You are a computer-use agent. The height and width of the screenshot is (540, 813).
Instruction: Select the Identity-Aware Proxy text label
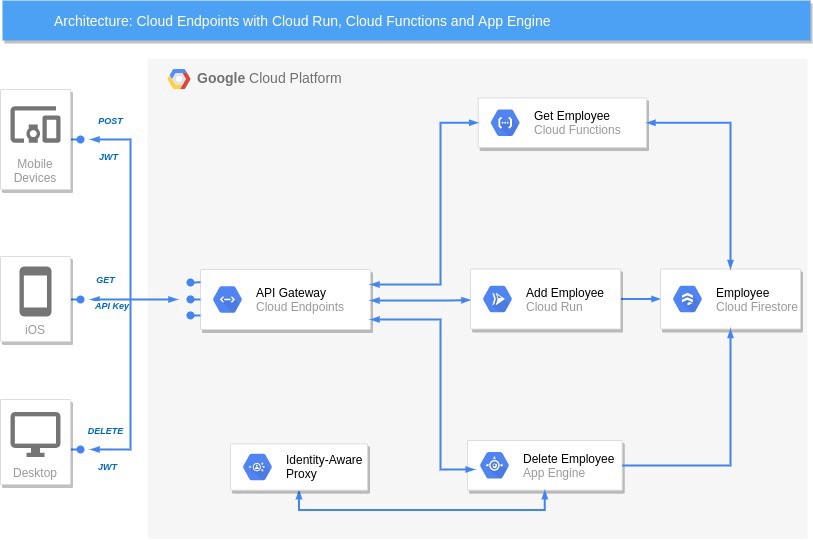[x=324, y=467]
